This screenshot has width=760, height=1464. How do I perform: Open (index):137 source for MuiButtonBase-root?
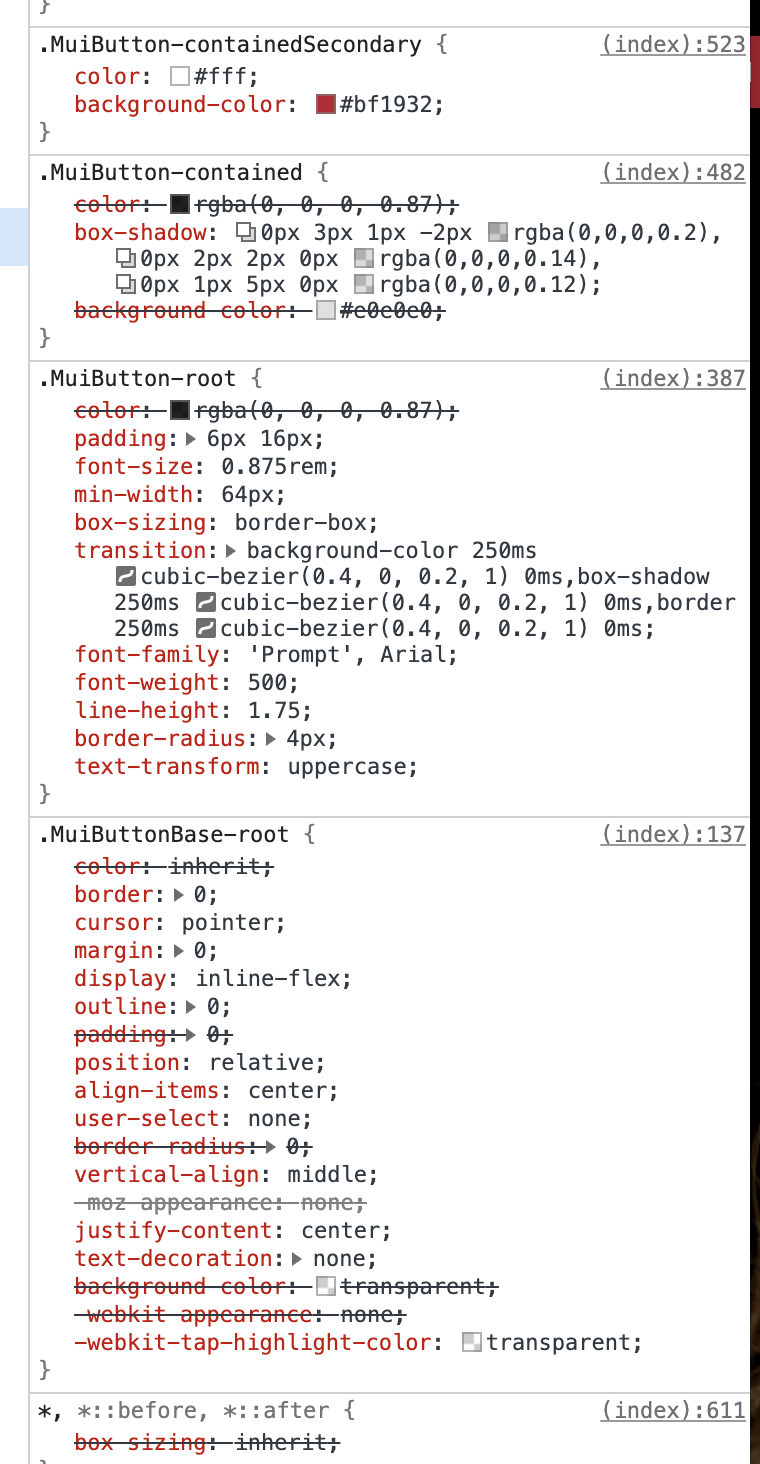[672, 834]
